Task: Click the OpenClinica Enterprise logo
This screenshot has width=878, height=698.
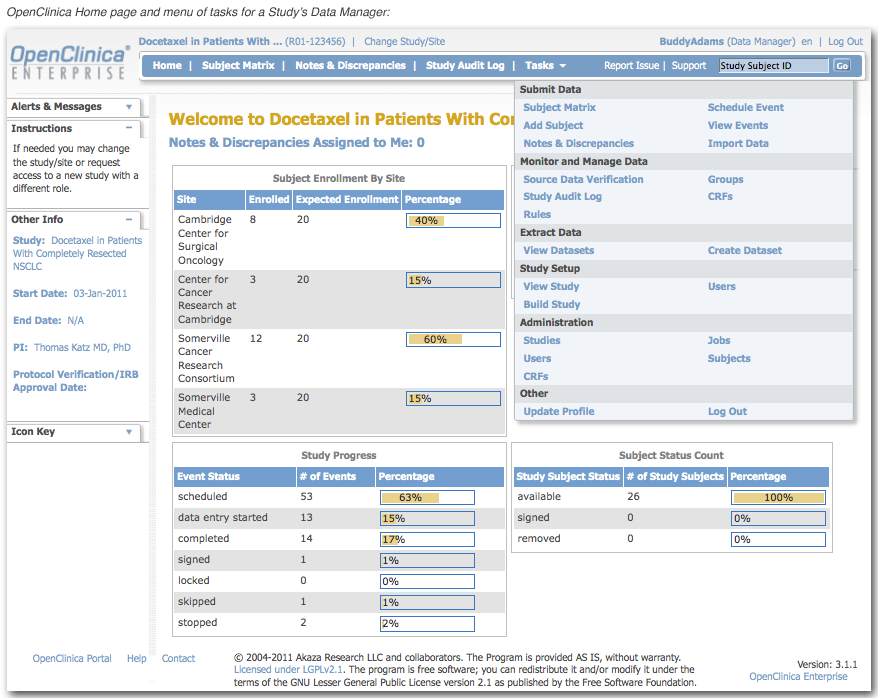Action: click(x=69, y=61)
